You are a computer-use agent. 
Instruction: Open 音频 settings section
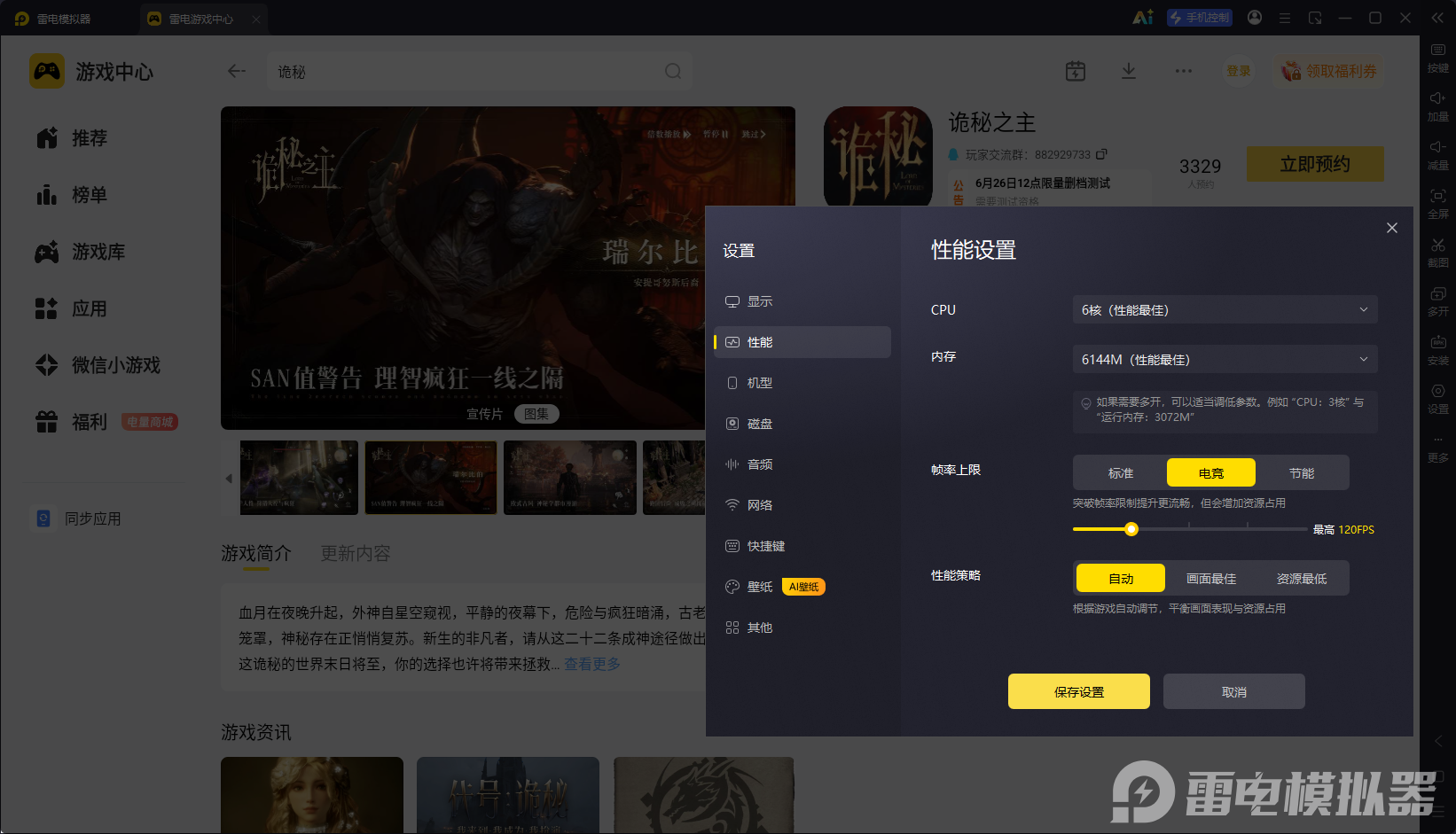(802, 464)
